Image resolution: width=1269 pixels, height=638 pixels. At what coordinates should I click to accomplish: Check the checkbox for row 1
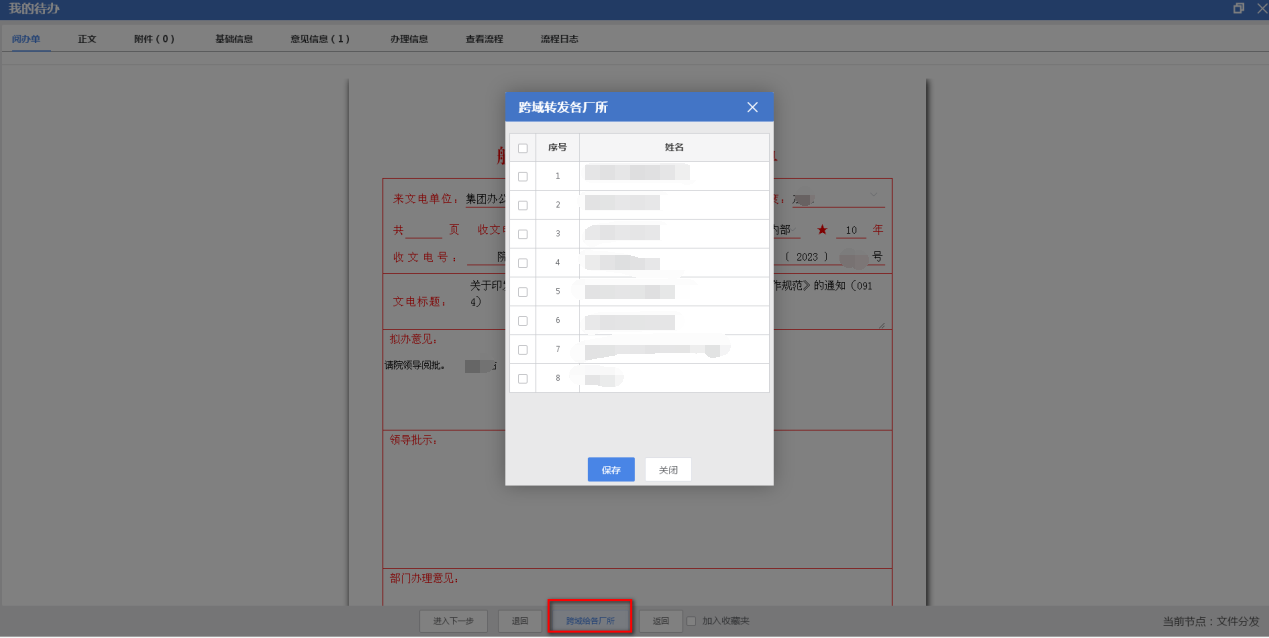522,176
